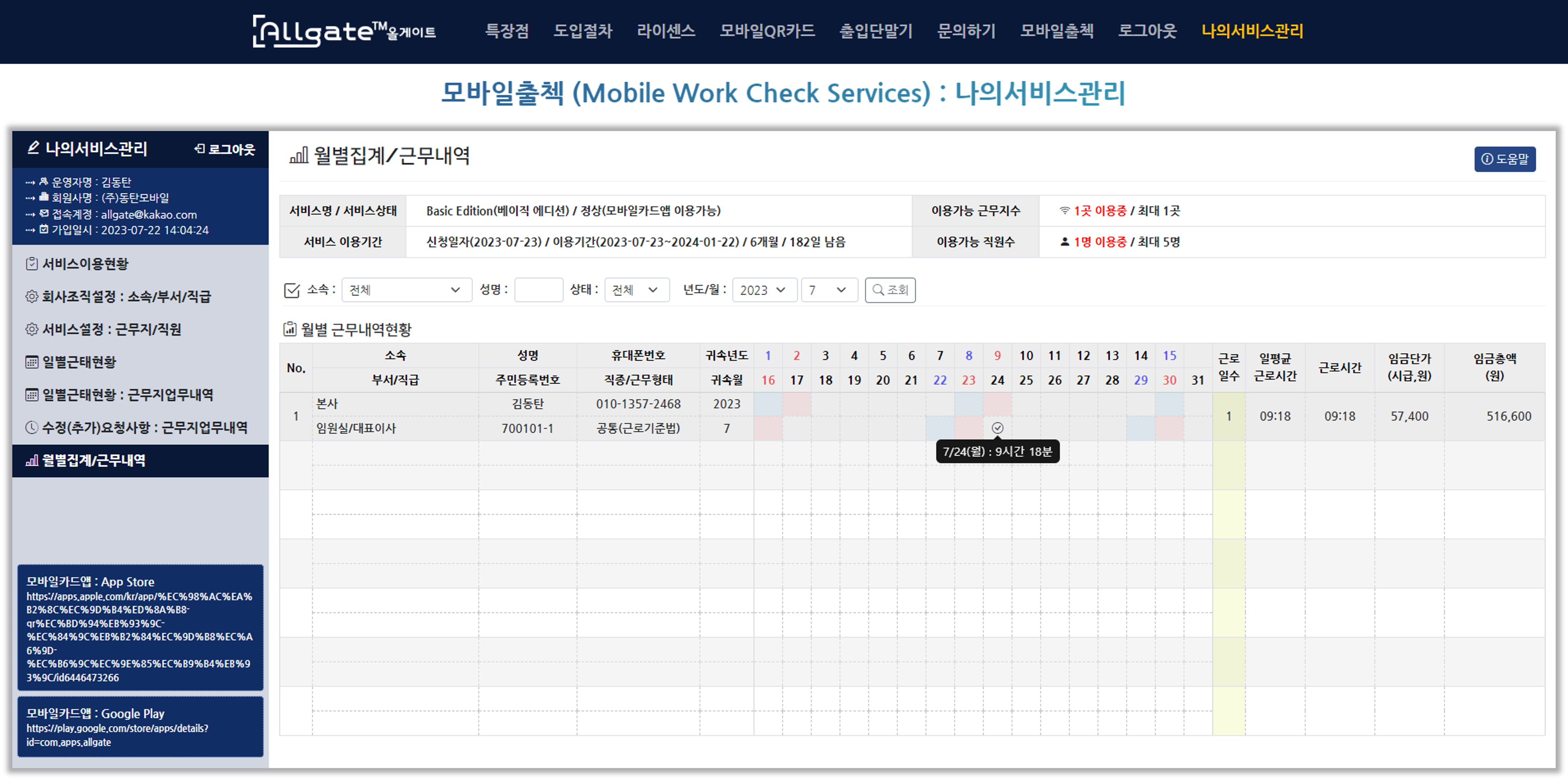The height and width of the screenshot is (782, 1568).
Task: Click the 1명 이용중 text
Action: click(1100, 242)
